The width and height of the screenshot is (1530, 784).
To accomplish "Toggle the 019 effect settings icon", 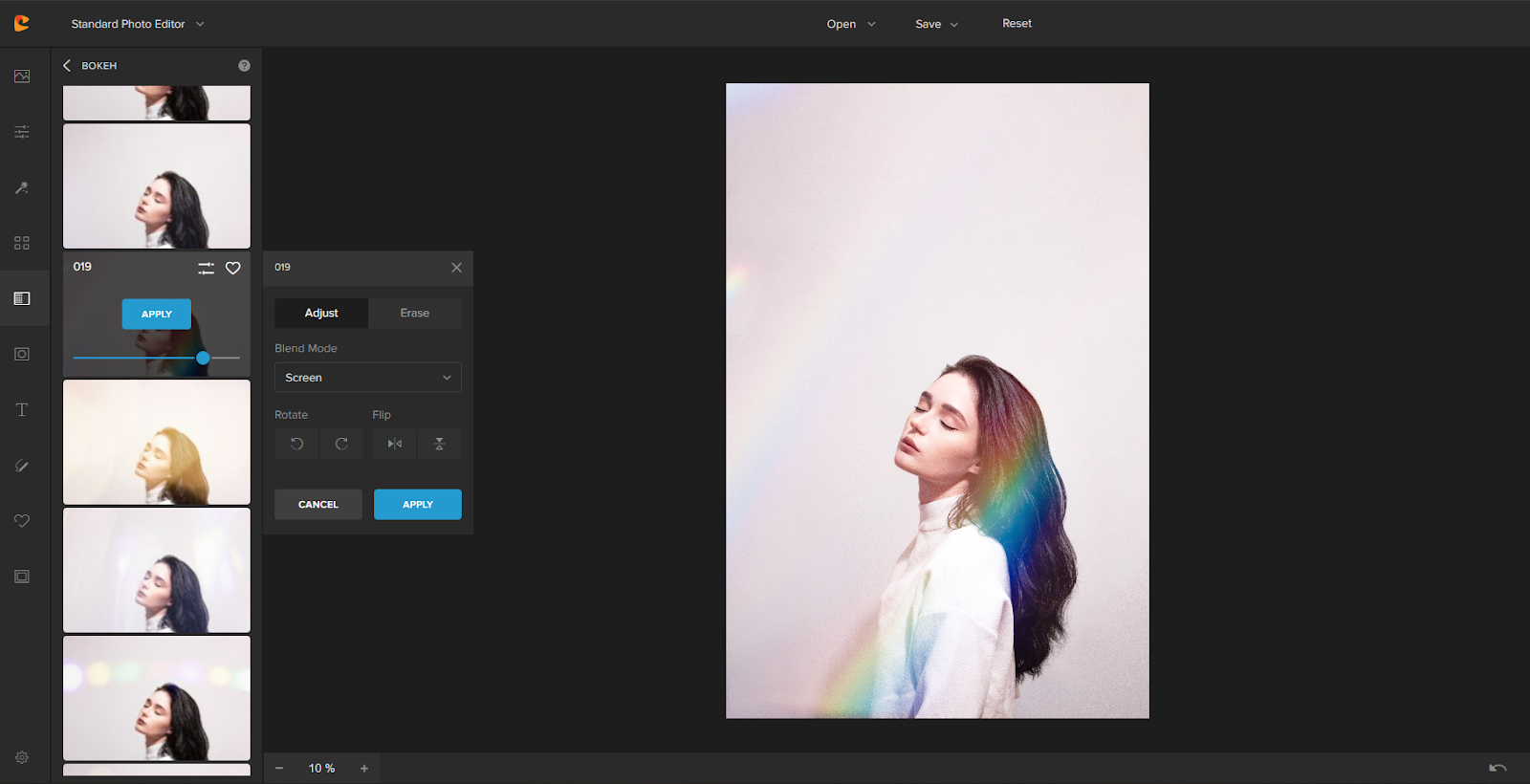I will point(206,269).
